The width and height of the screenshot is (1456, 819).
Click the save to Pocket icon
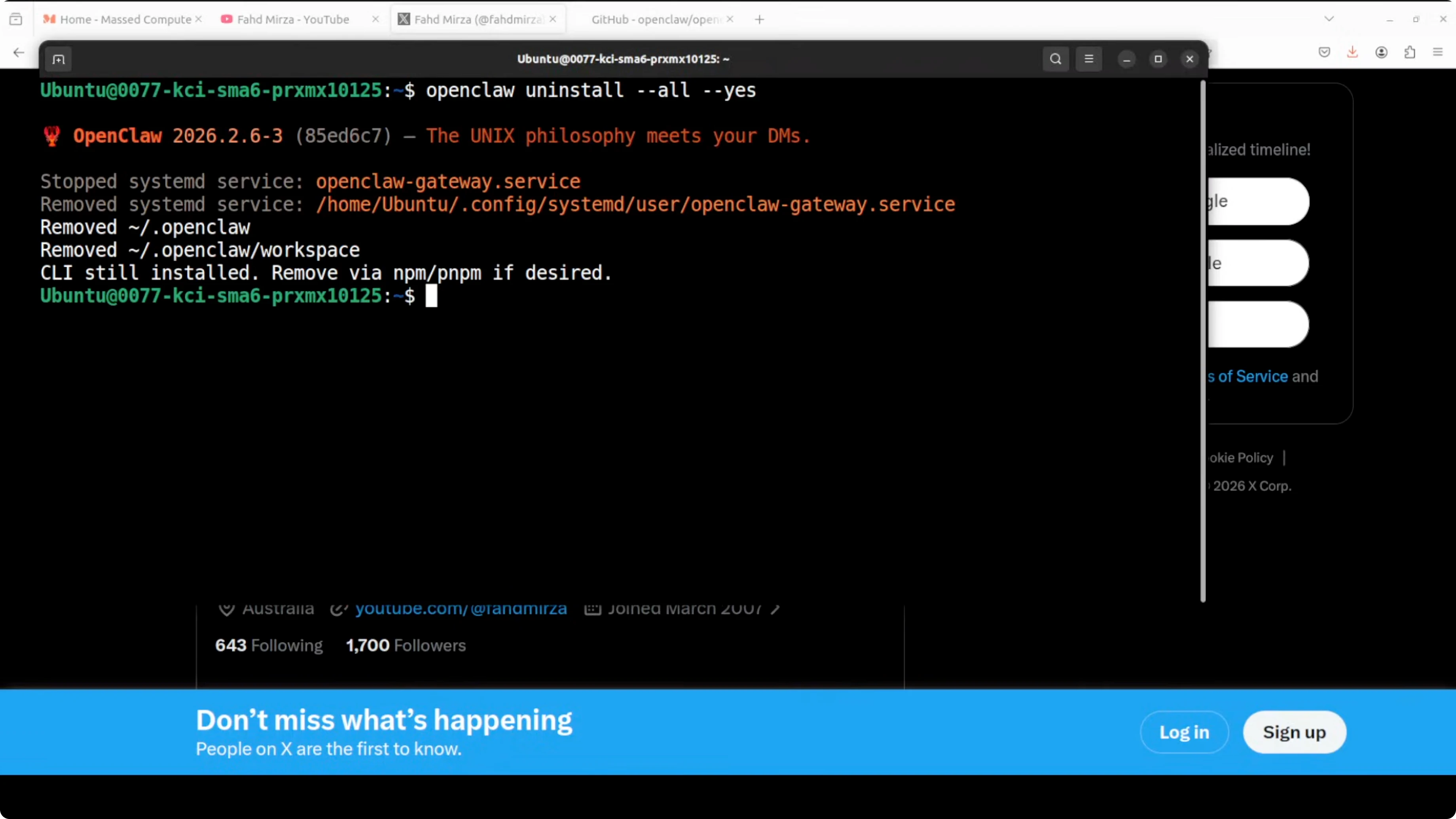(1324, 53)
